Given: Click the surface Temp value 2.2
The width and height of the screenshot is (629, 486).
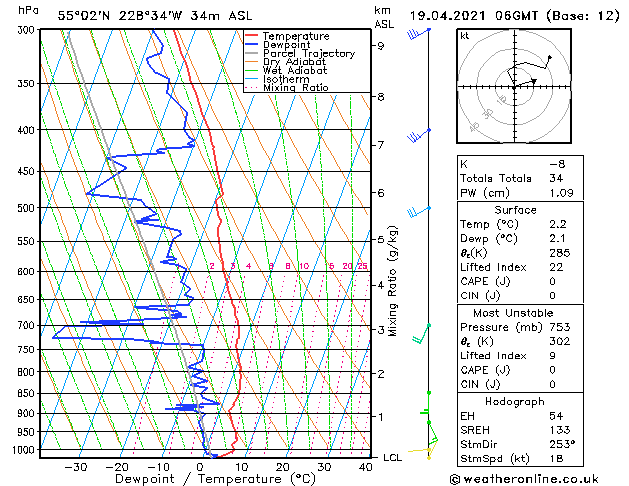Looking at the screenshot, I should pyautogui.click(x=558, y=225).
